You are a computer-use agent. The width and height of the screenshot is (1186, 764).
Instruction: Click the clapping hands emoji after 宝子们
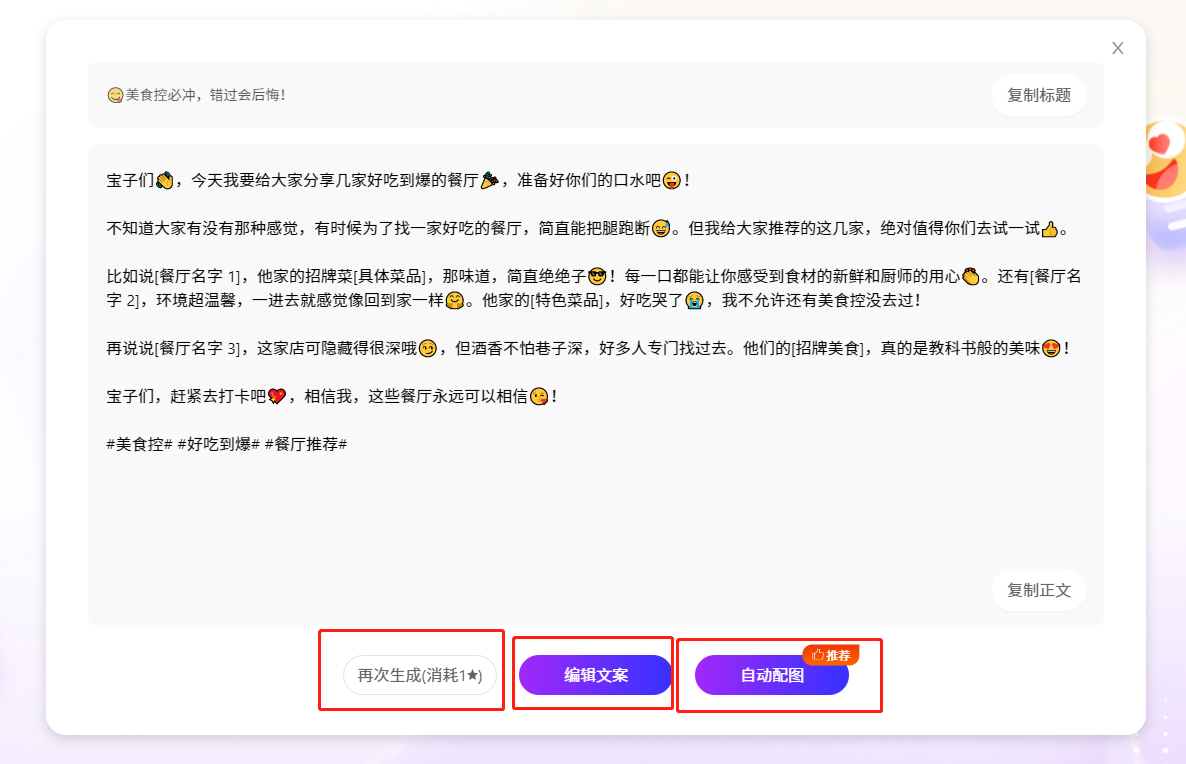[x=164, y=180]
